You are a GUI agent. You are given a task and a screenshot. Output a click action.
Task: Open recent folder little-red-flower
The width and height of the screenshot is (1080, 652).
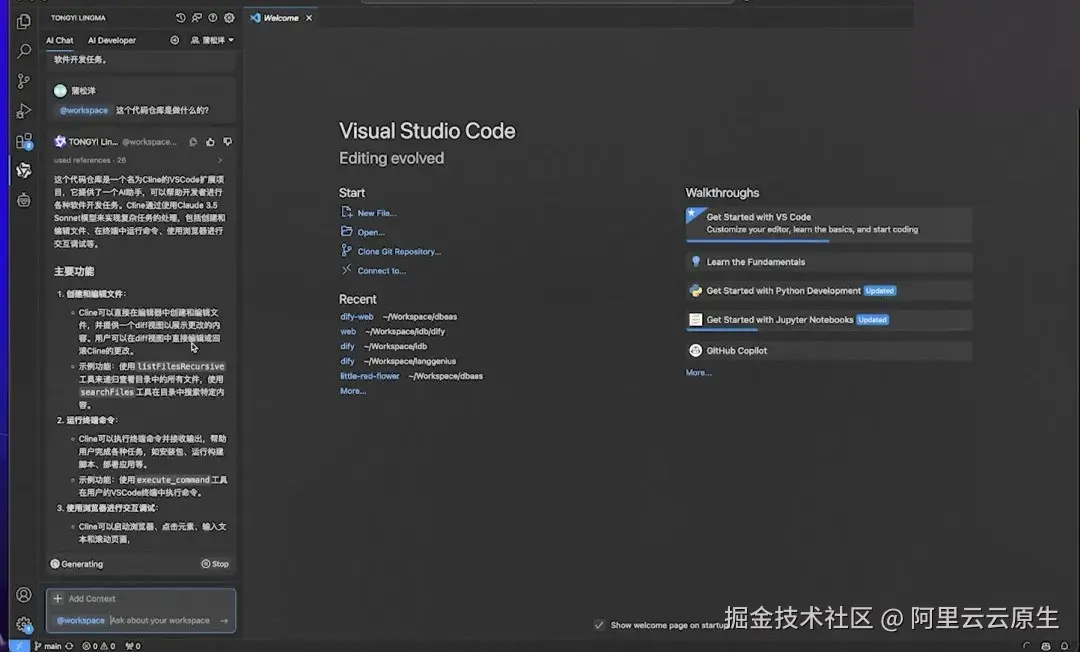tap(370, 376)
